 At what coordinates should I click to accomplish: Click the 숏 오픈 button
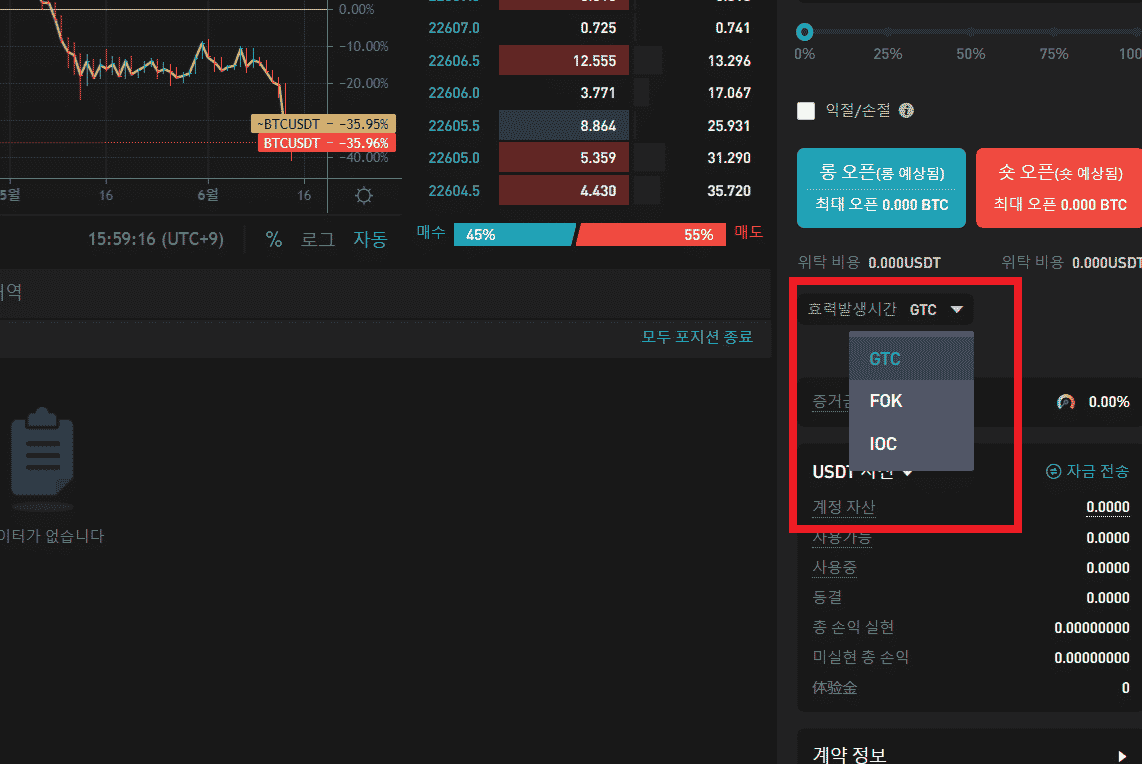(x=1058, y=187)
